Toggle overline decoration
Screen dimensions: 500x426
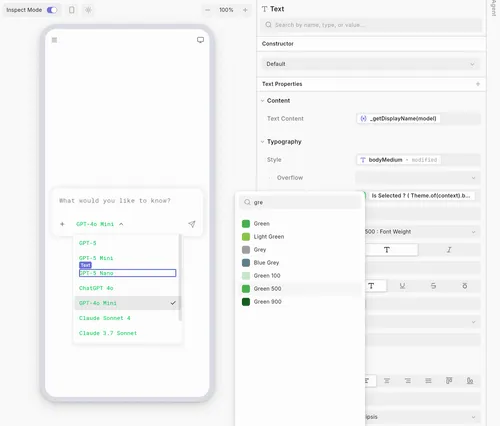(465, 286)
